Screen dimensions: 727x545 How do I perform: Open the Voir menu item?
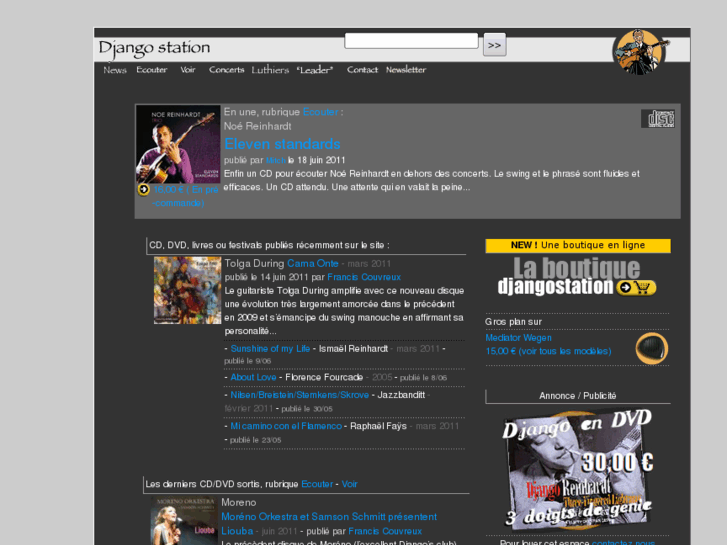click(x=188, y=70)
